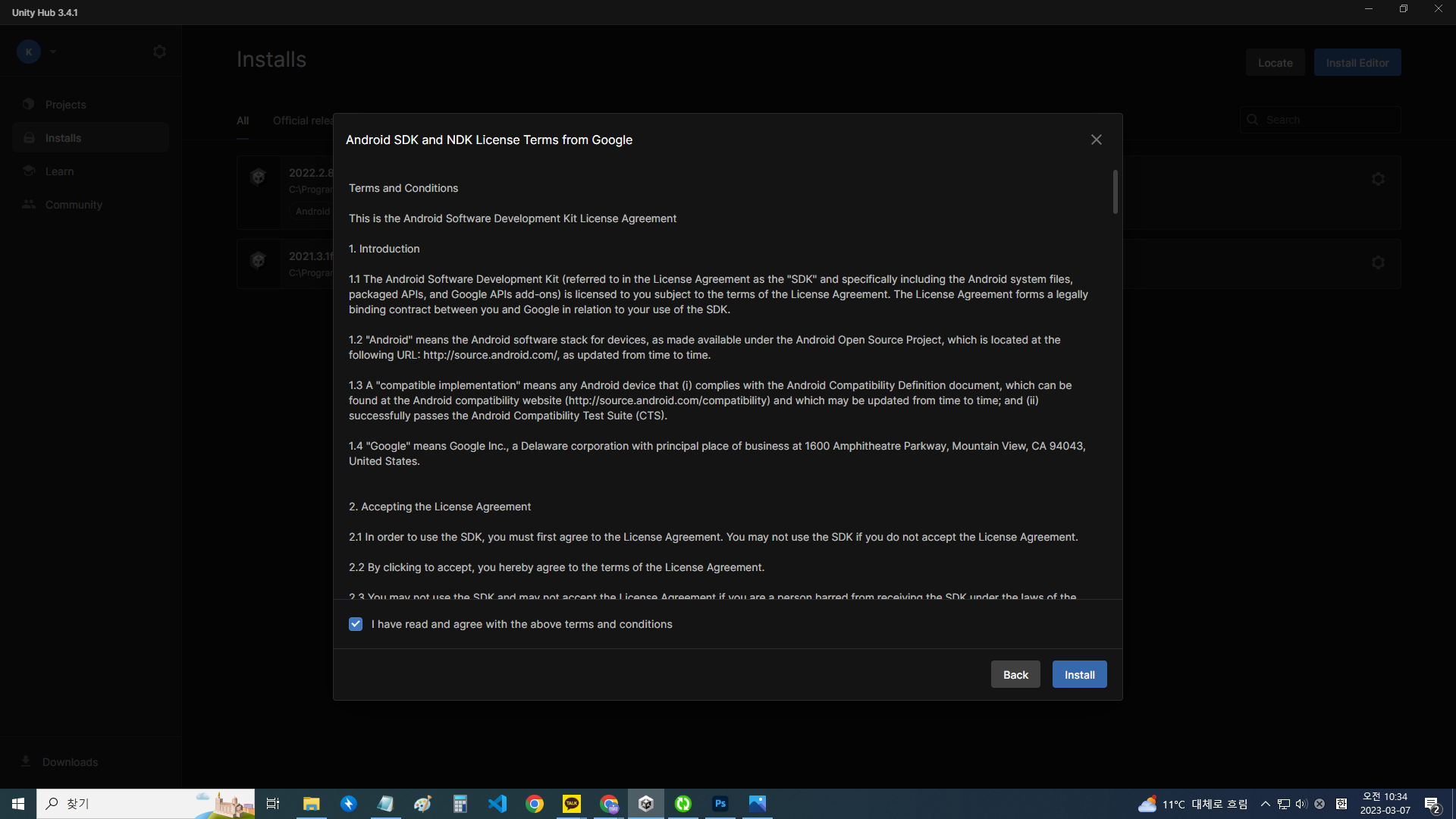The image size is (1456, 819).
Task: Open KakaoTalk from the taskbar
Action: 572,804
